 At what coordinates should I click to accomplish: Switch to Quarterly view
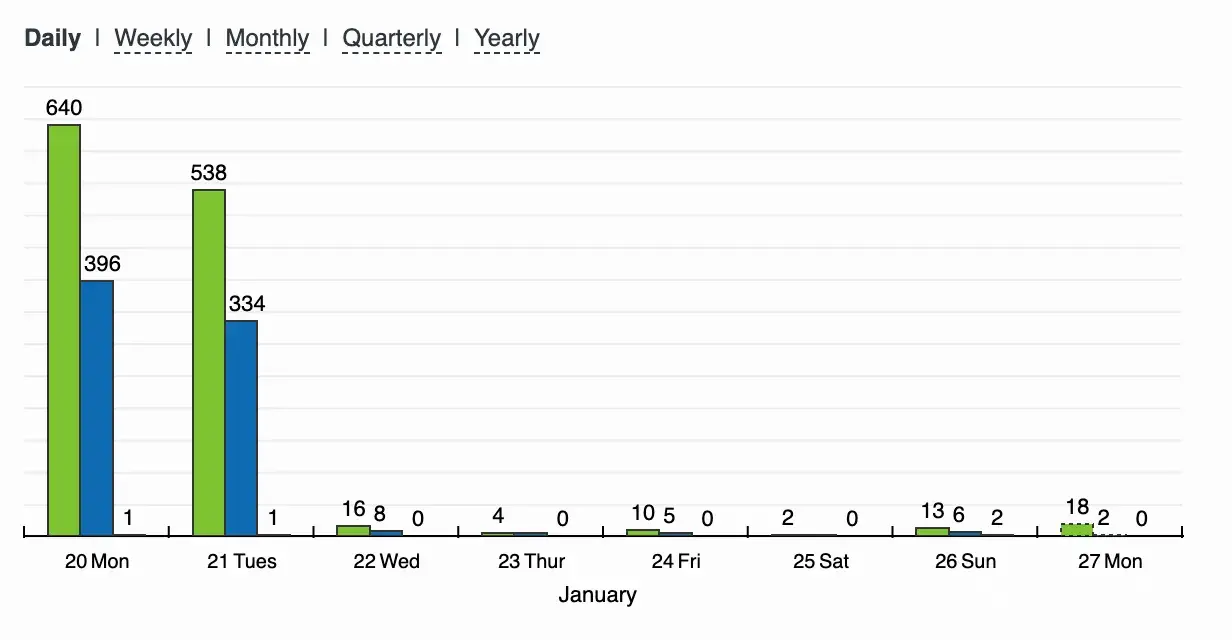click(x=391, y=38)
